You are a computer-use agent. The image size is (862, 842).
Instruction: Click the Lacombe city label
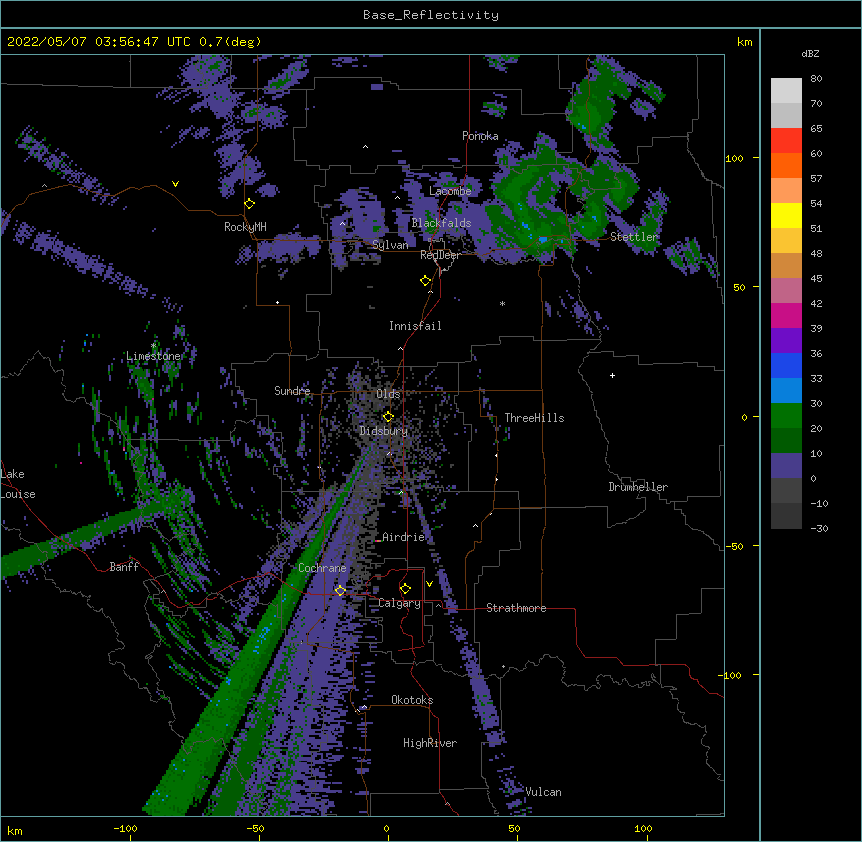pos(450,191)
